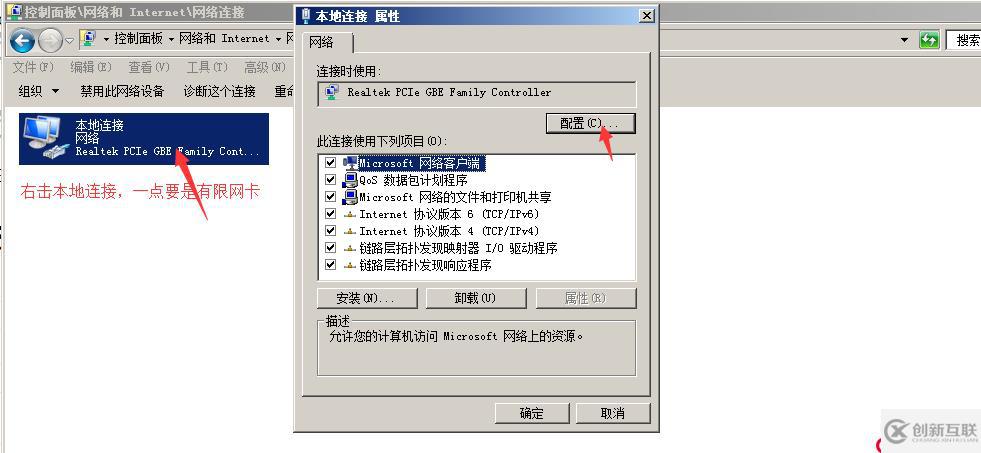Toggle 链路层拓扑发现映射器 I/O 驱动程序 checkbox
Image resolution: width=981 pixels, height=453 pixels.
[x=330, y=248]
